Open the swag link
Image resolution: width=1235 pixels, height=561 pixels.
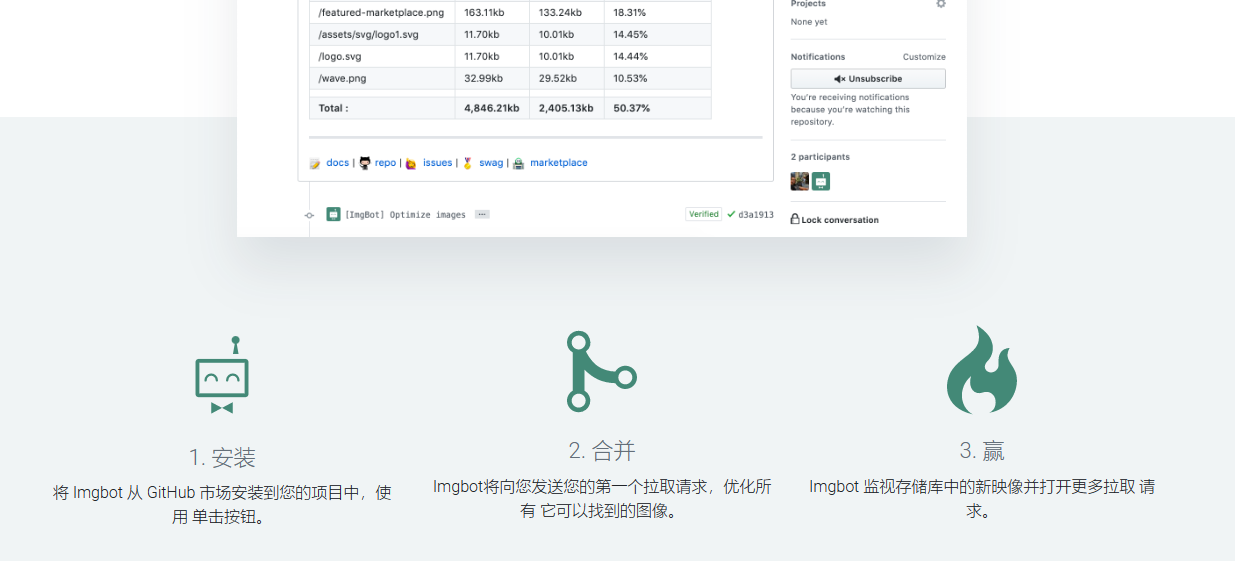[x=491, y=163]
